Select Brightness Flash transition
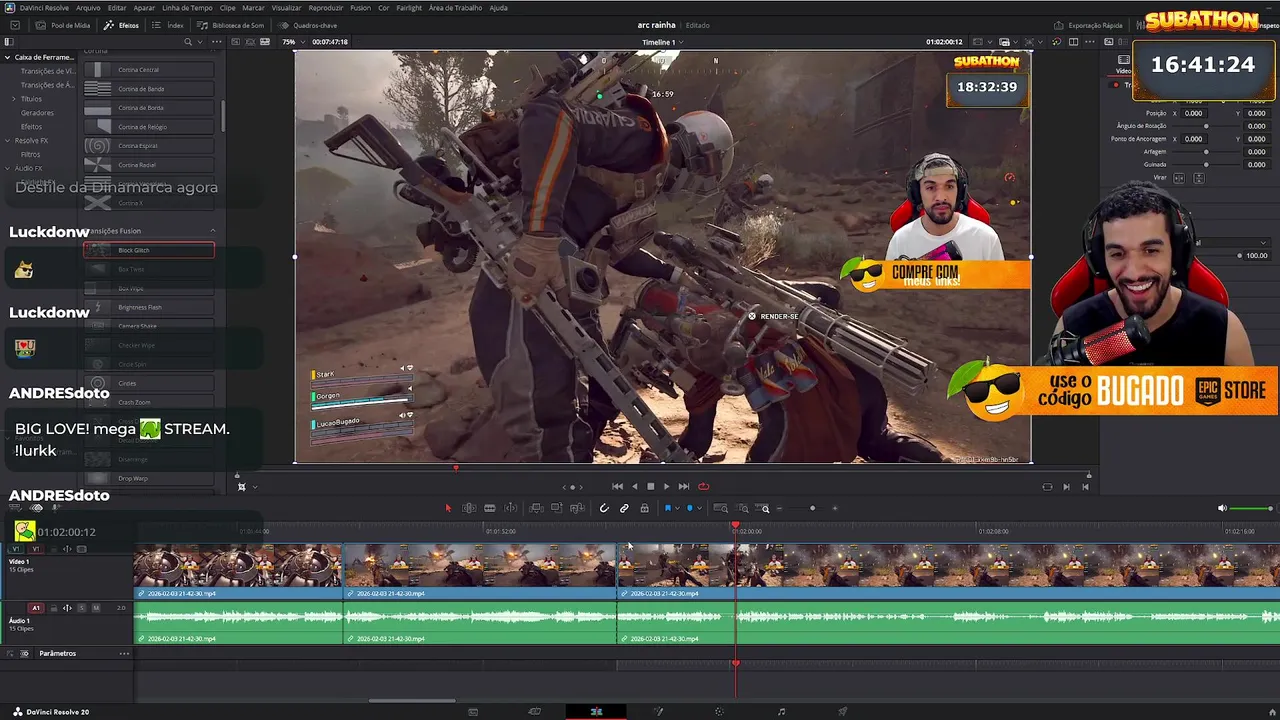The width and height of the screenshot is (1280, 720). click(x=149, y=307)
